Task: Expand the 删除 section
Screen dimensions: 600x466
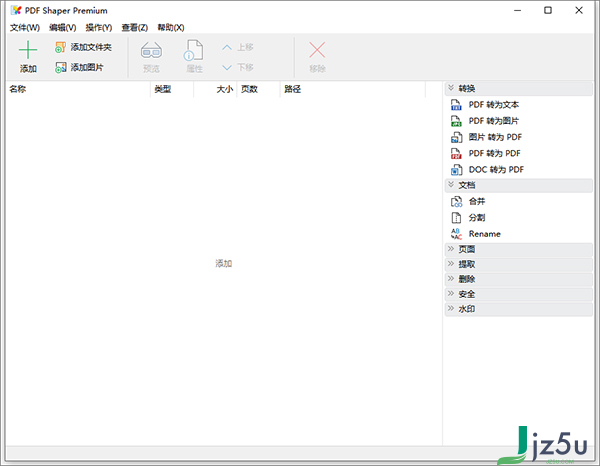Action: (451, 279)
